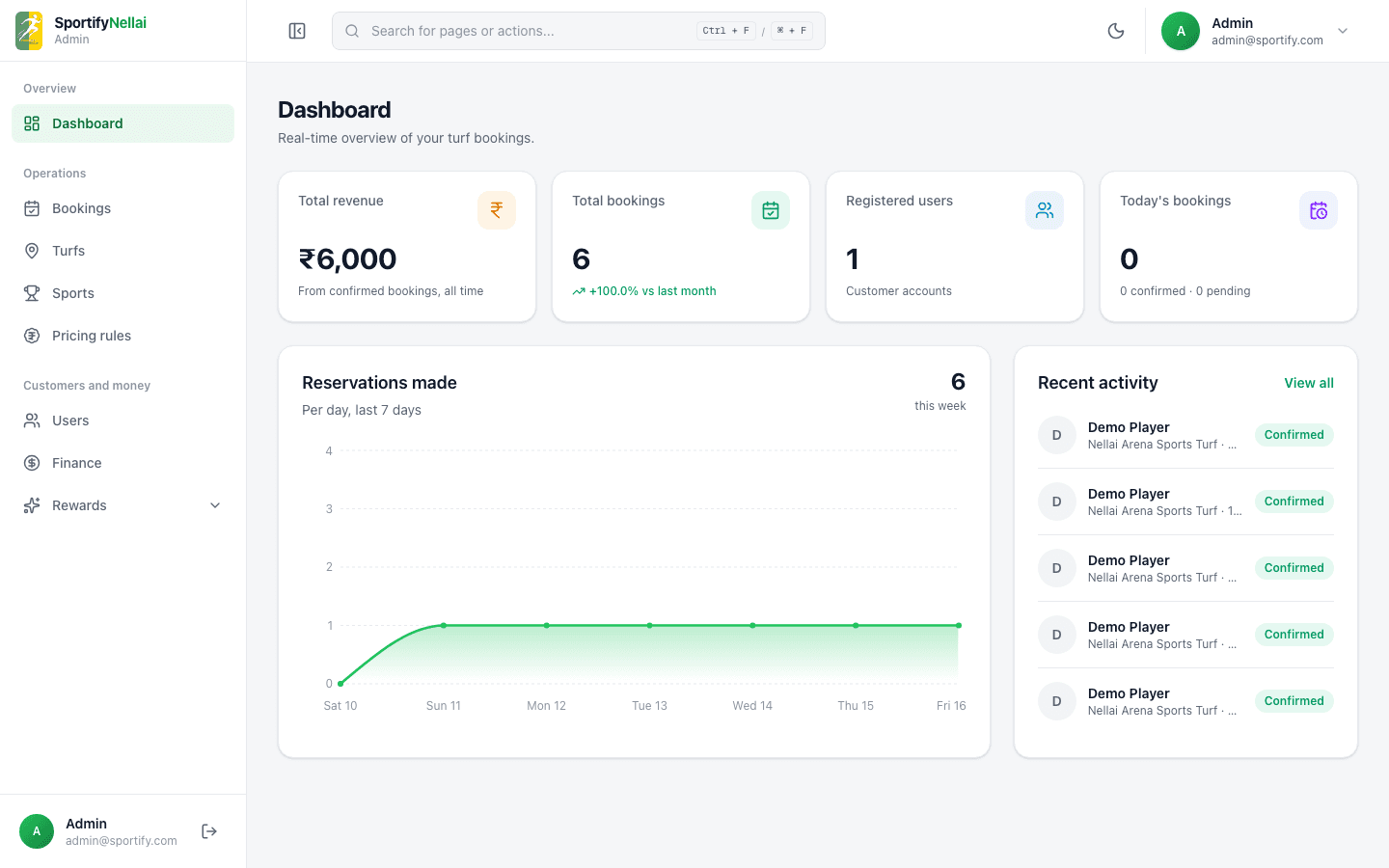
Task: Click the ₹6,000 total revenue value
Action: (x=347, y=258)
